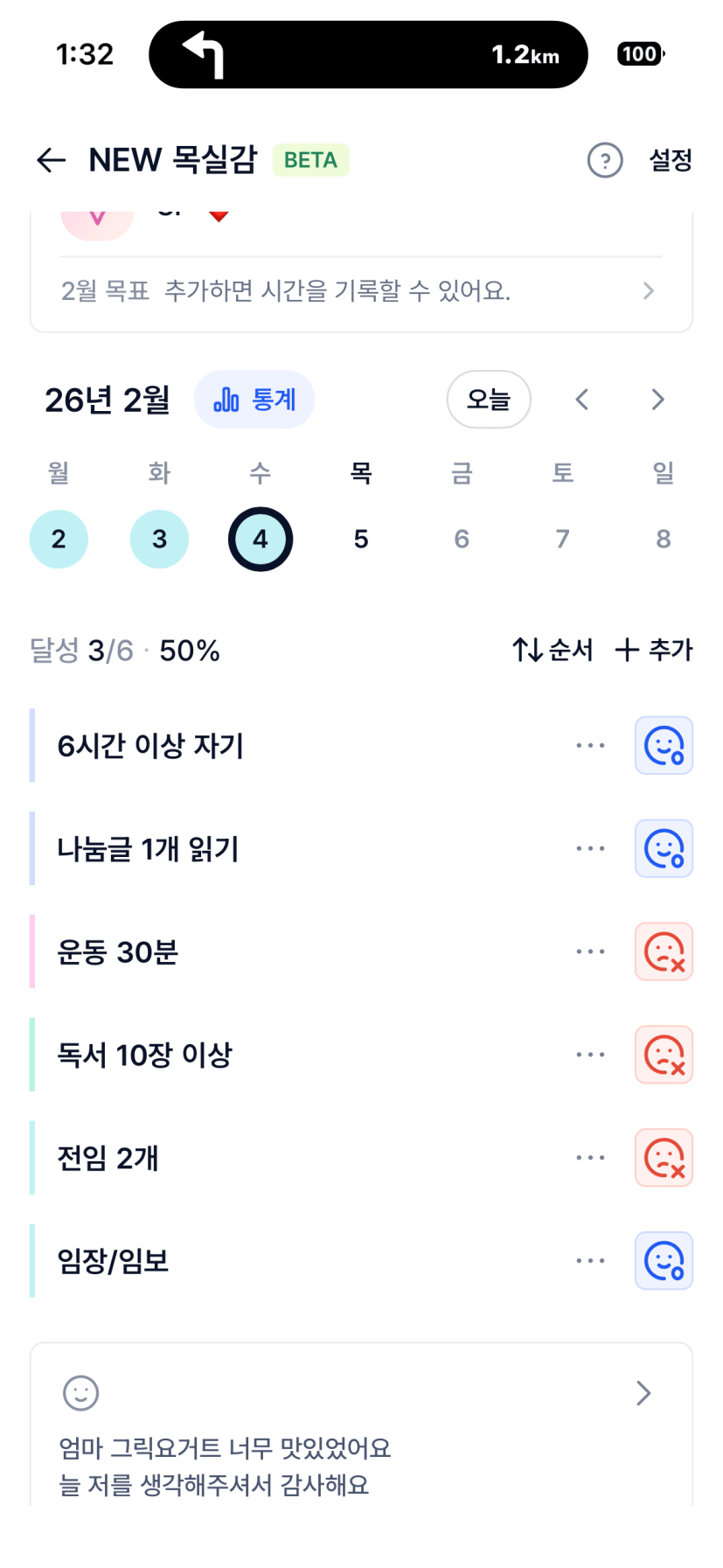Toggle achievement status for 6시간 이상 자기

[664, 746]
